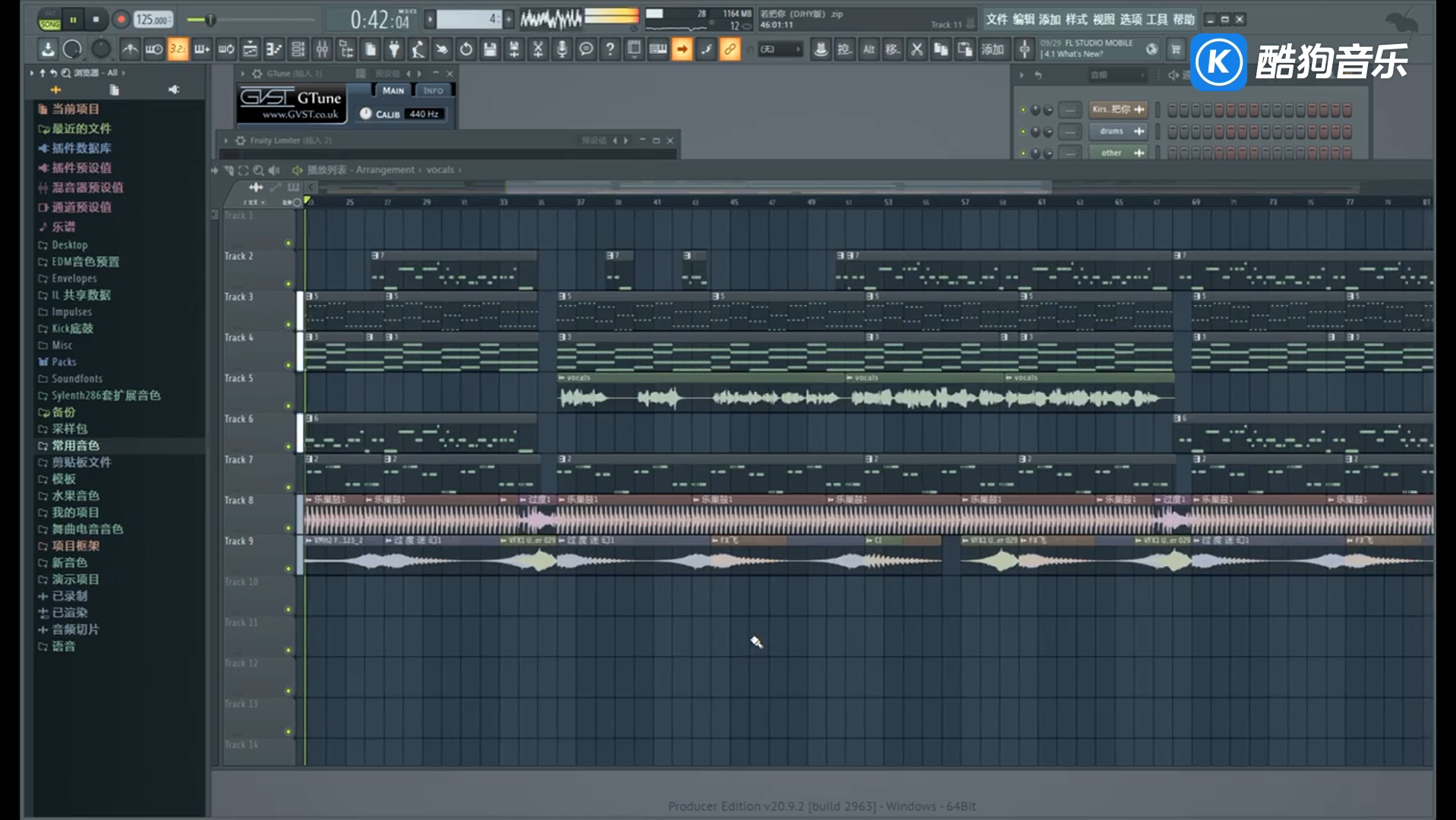This screenshot has height=820, width=1456.
Task: Toggle Track 2 mute LED
Action: 288,284
